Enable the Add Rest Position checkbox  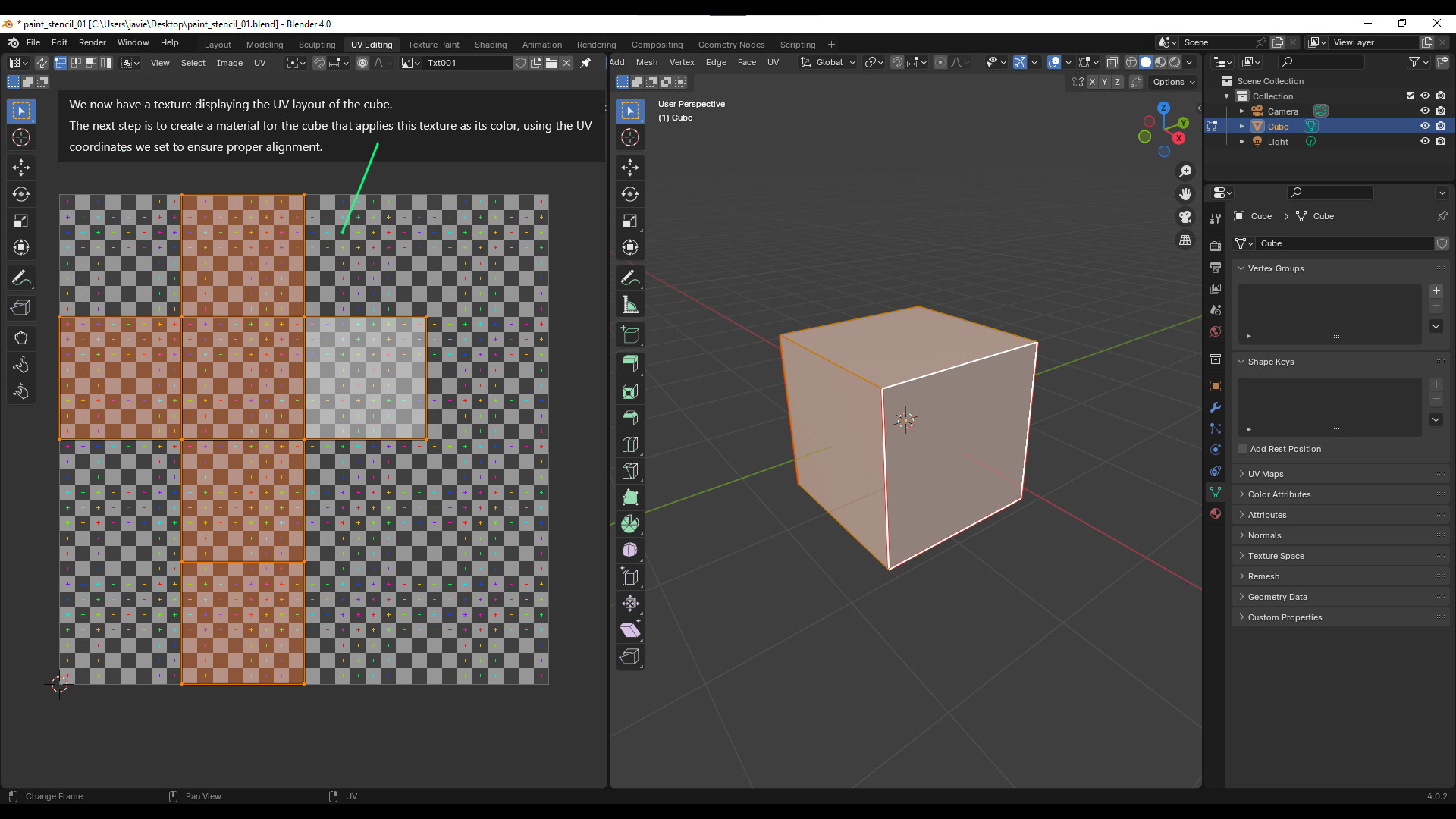coord(1243,449)
